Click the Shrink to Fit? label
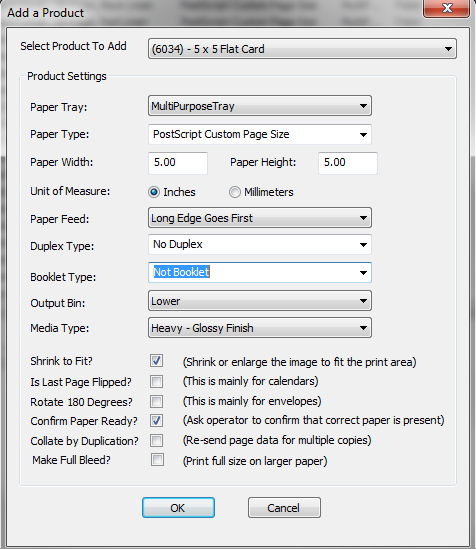 click(x=61, y=361)
